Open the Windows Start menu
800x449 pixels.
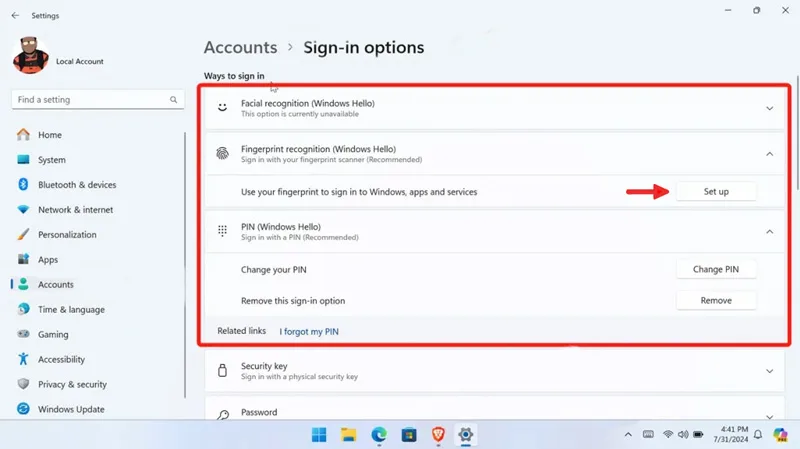pos(319,435)
